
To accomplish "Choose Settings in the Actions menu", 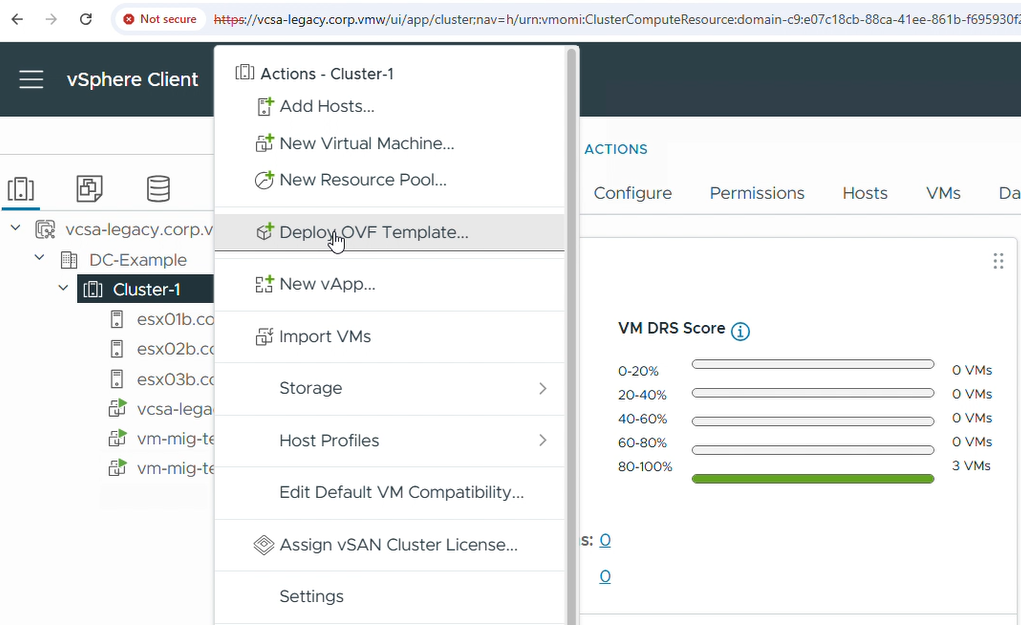I will pos(311,596).
